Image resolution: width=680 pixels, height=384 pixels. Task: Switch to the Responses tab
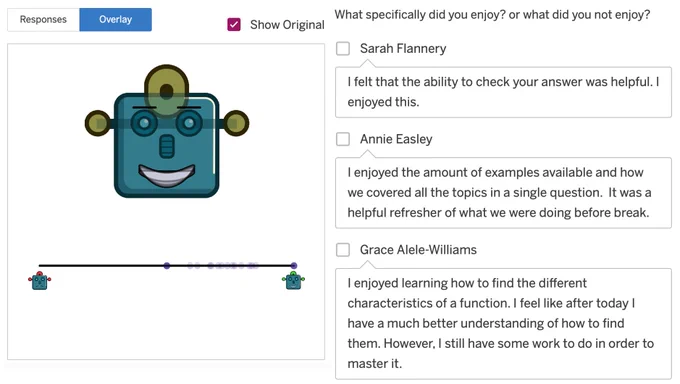[43, 20]
